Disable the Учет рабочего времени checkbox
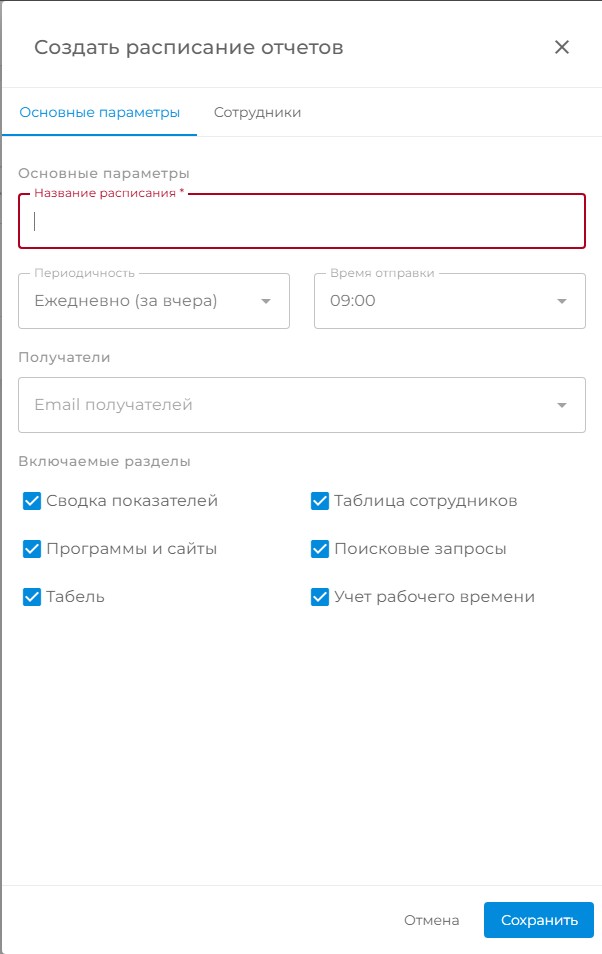Screen dimensions: 602x954 320,597
